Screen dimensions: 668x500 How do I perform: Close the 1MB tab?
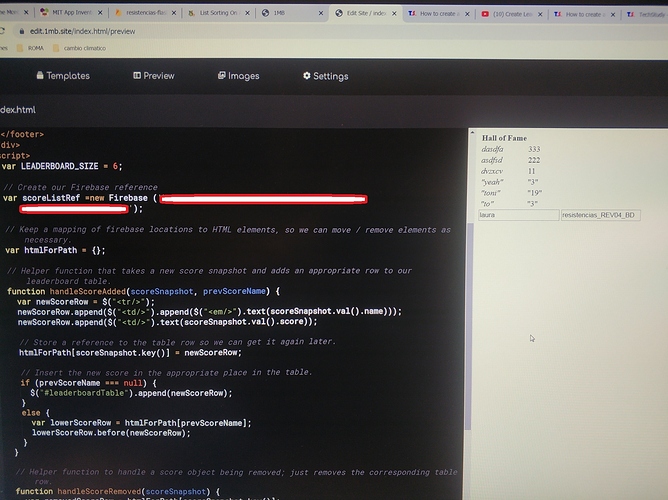(321, 13)
